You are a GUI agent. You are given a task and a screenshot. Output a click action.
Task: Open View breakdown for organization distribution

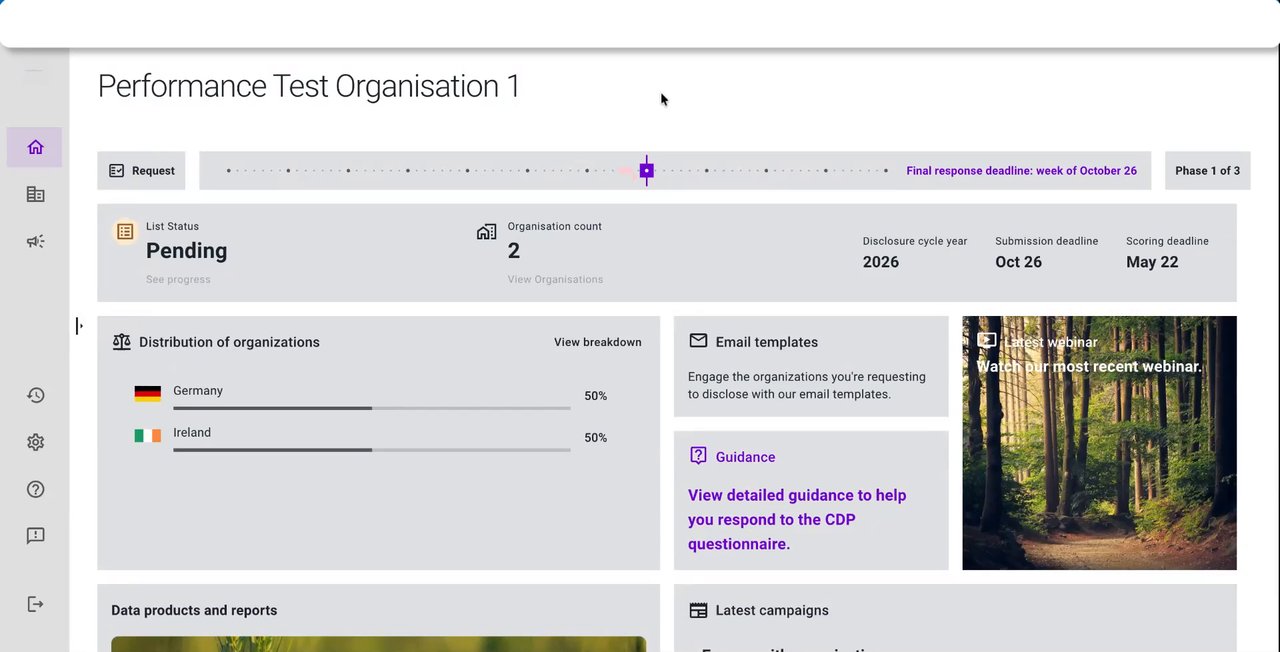(597, 342)
